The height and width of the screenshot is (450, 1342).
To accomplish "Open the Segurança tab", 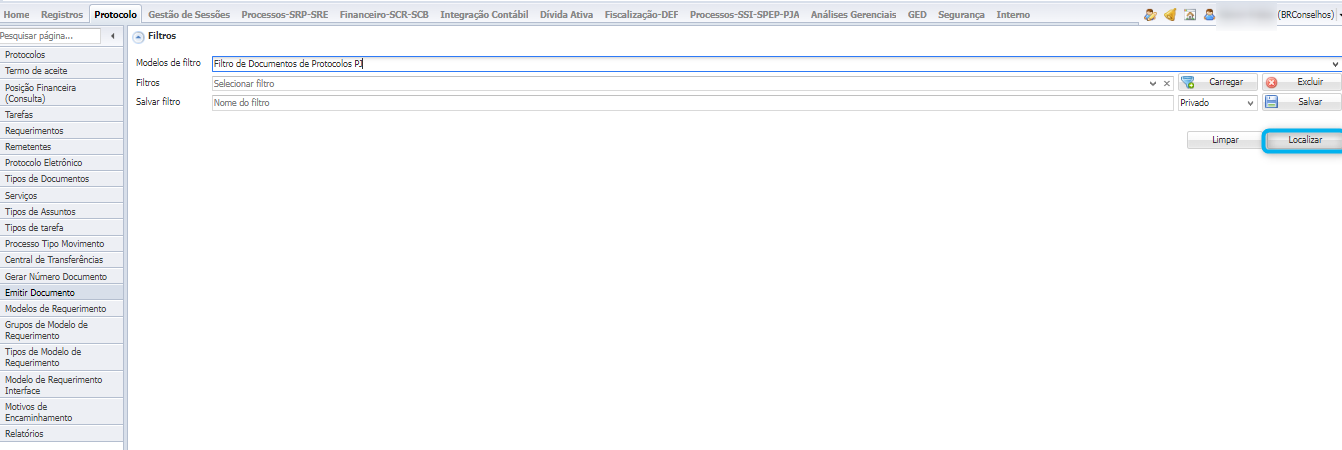I will click(x=961, y=15).
